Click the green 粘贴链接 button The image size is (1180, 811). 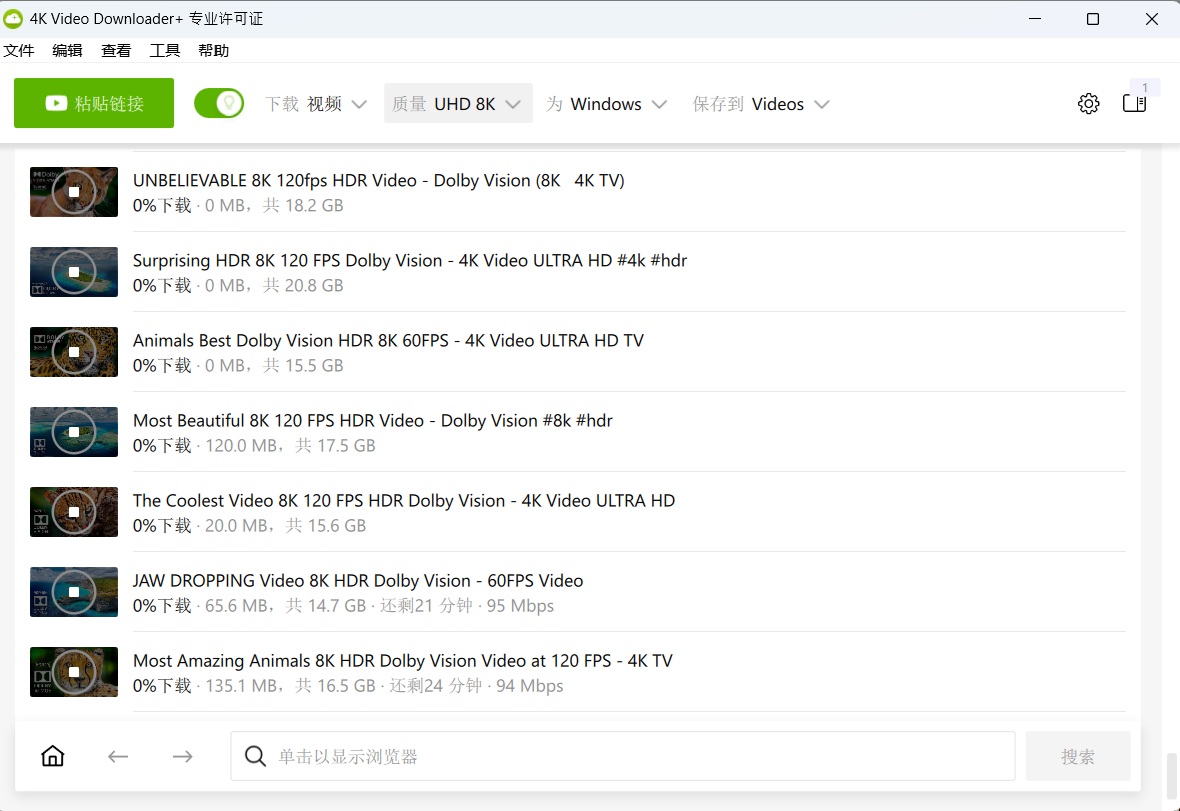pos(94,103)
